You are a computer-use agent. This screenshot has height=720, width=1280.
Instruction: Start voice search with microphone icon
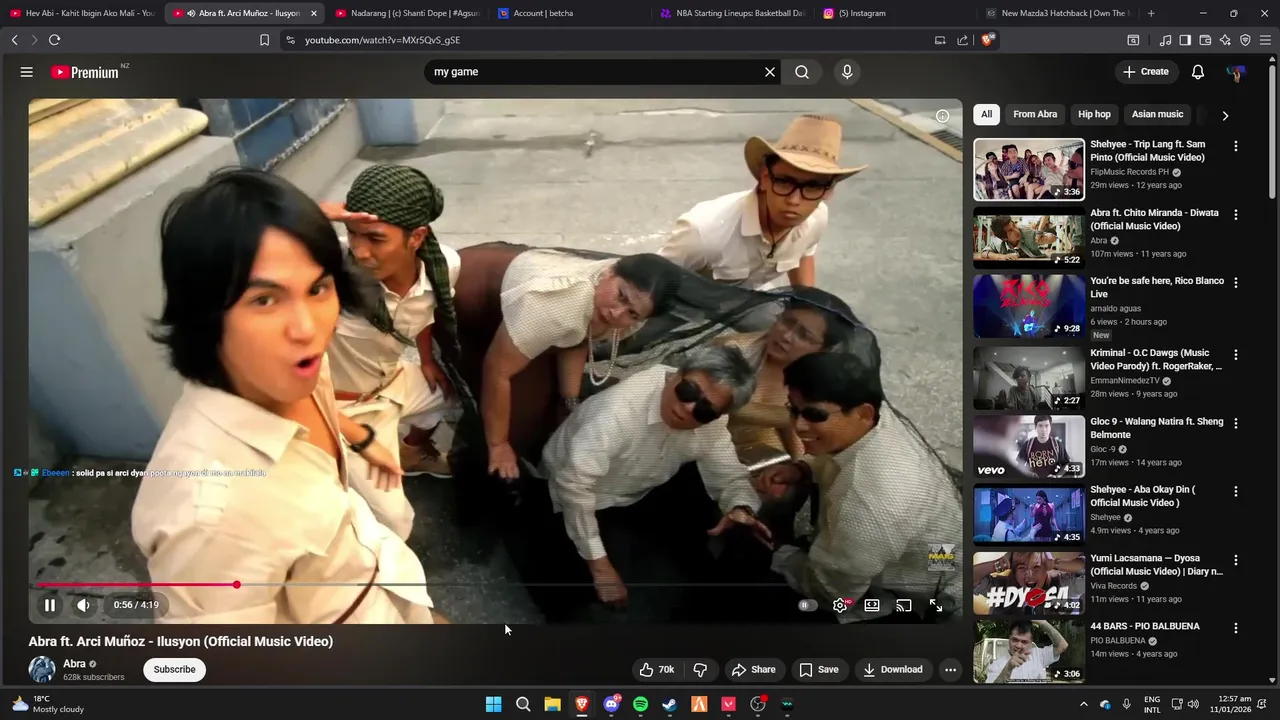click(x=847, y=72)
